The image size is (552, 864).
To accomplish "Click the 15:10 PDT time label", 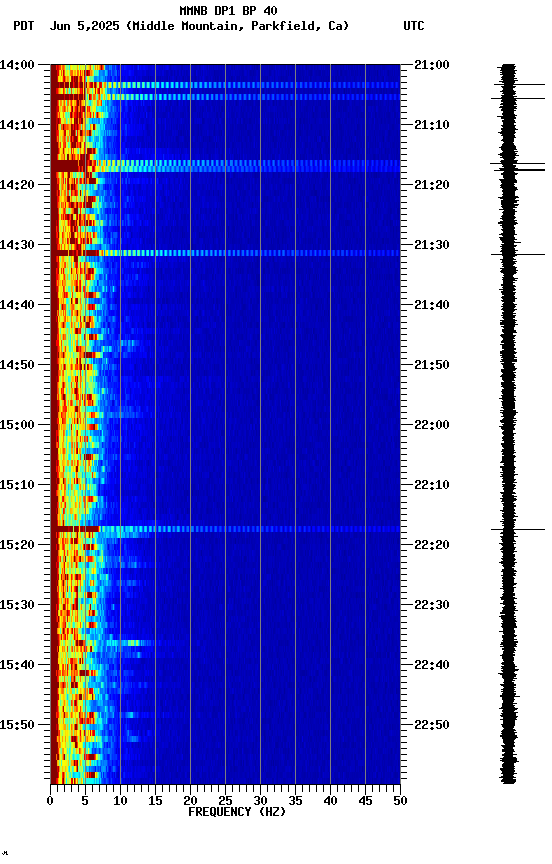I will (17, 485).
